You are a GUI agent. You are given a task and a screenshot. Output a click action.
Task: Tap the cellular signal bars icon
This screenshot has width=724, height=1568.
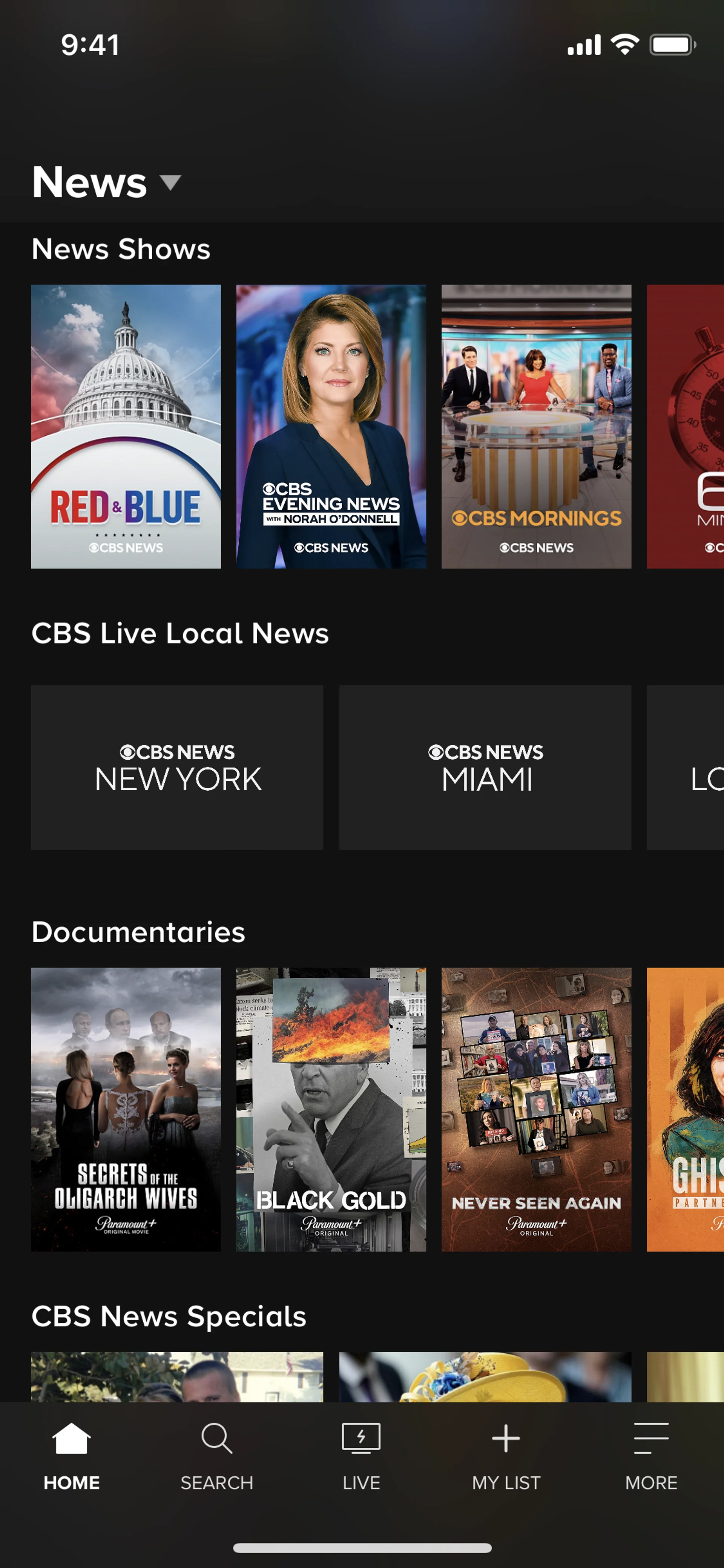(584, 45)
